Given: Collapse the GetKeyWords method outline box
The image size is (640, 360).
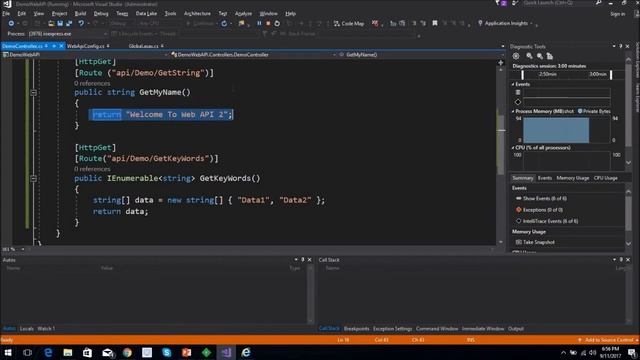Looking at the screenshot, I should [x=33, y=178].
